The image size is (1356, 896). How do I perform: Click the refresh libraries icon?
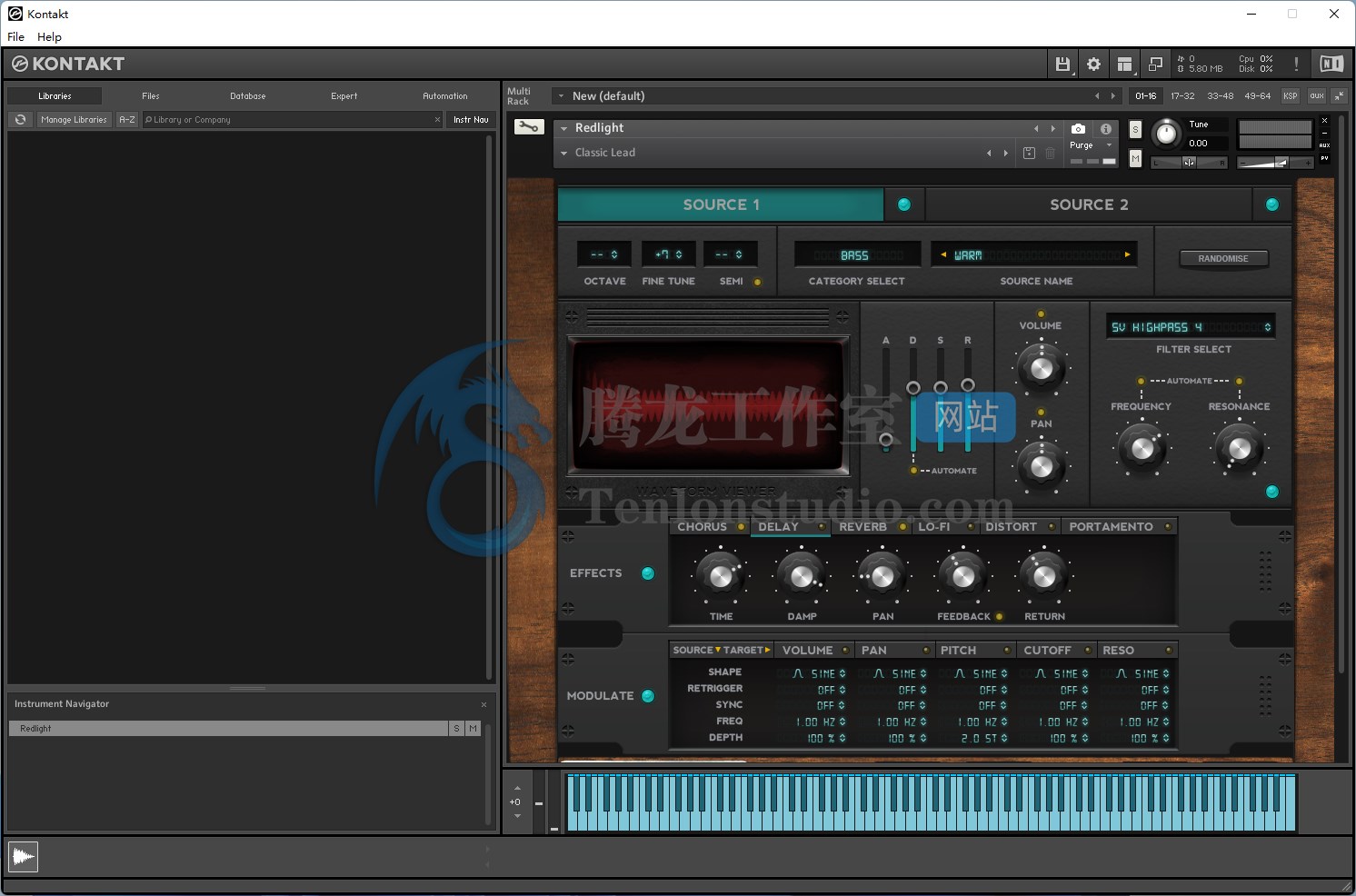(20, 119)
